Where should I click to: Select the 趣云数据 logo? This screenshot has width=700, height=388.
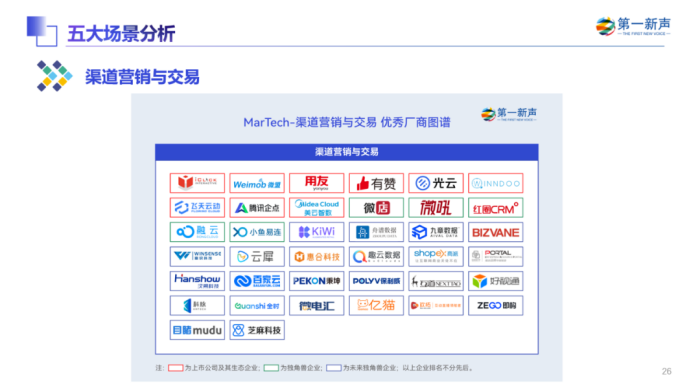point(376,257)
